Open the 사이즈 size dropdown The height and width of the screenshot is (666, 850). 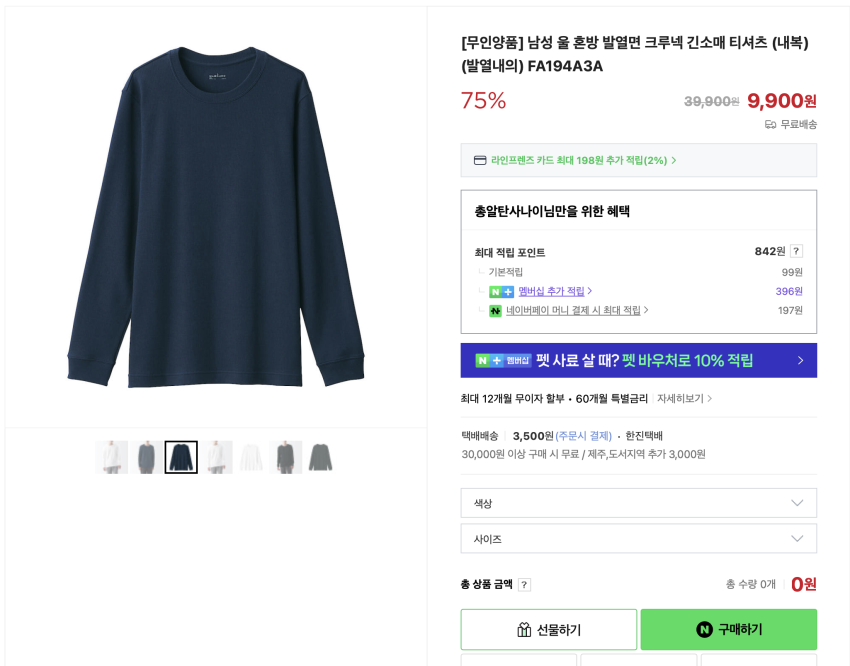(x=638, y=539)
